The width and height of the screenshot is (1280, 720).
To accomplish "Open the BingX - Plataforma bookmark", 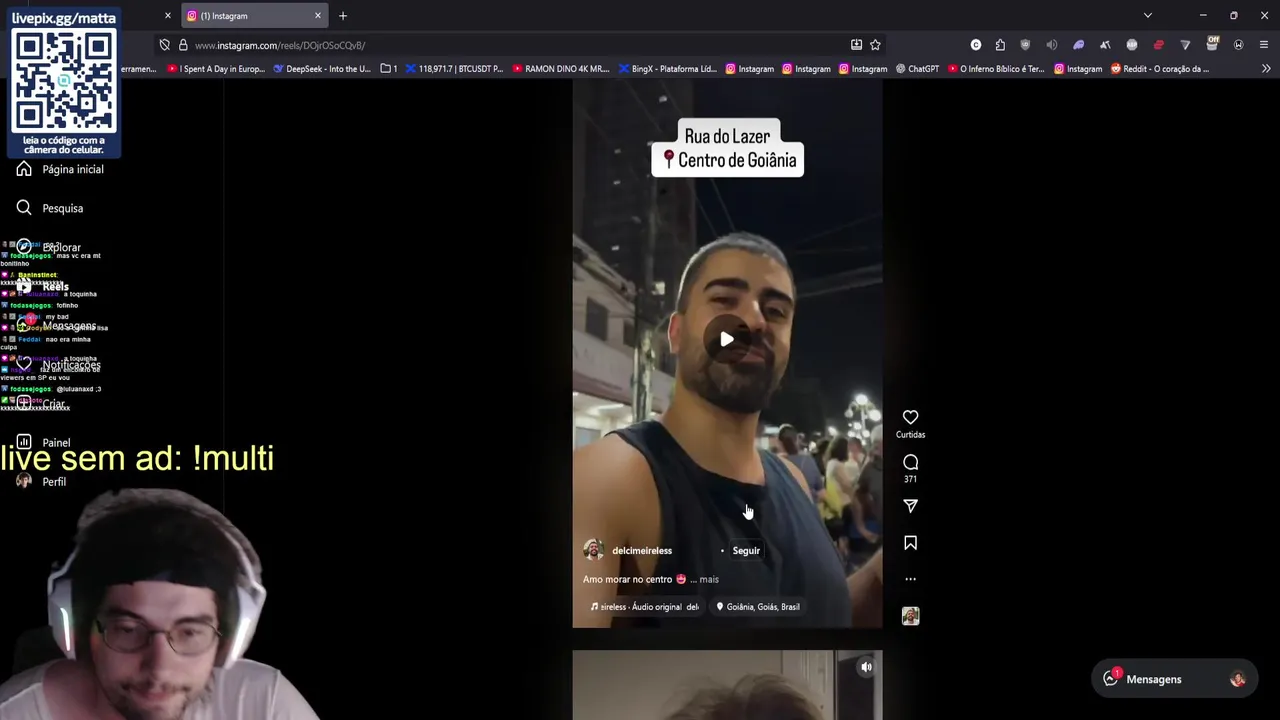I will (667, 69).
